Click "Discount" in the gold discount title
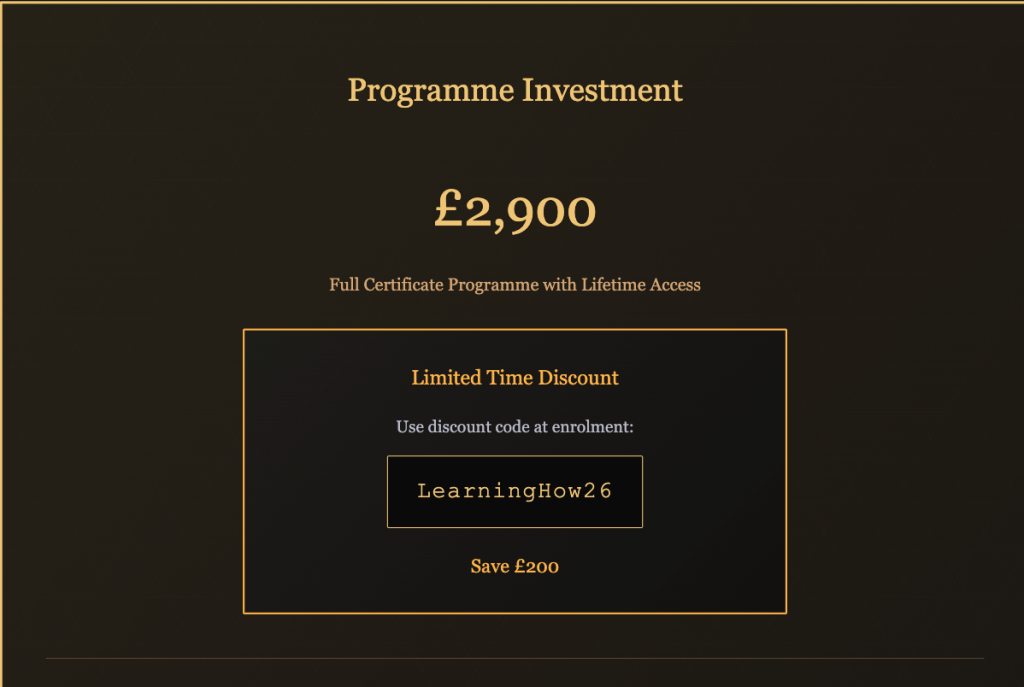1024x687 pixels. [x=579, y=378]
